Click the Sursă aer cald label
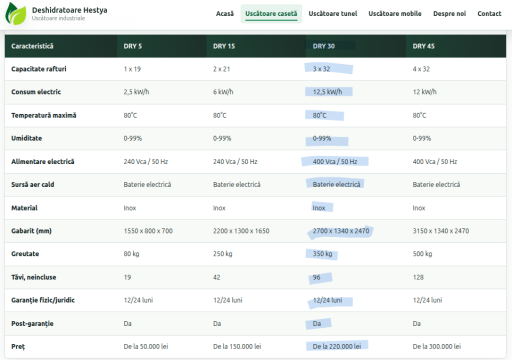Screen dimensions: 512x360 33,185
